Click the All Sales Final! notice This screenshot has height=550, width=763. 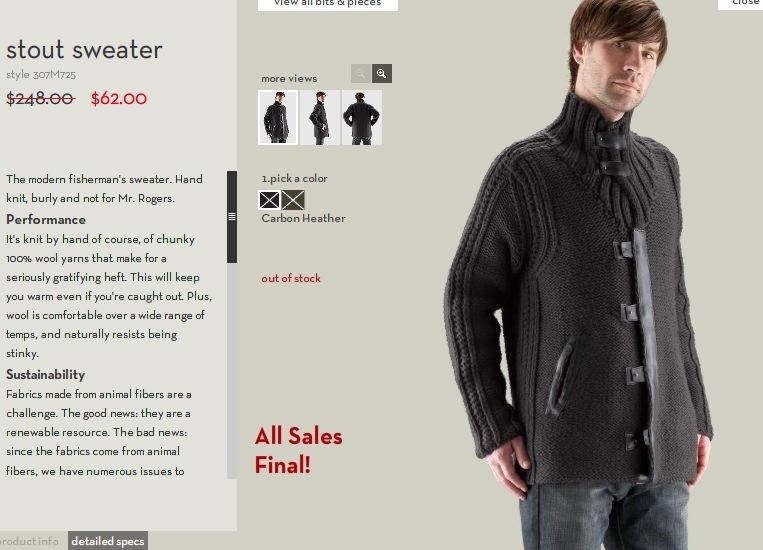click(x=299, y=450)
